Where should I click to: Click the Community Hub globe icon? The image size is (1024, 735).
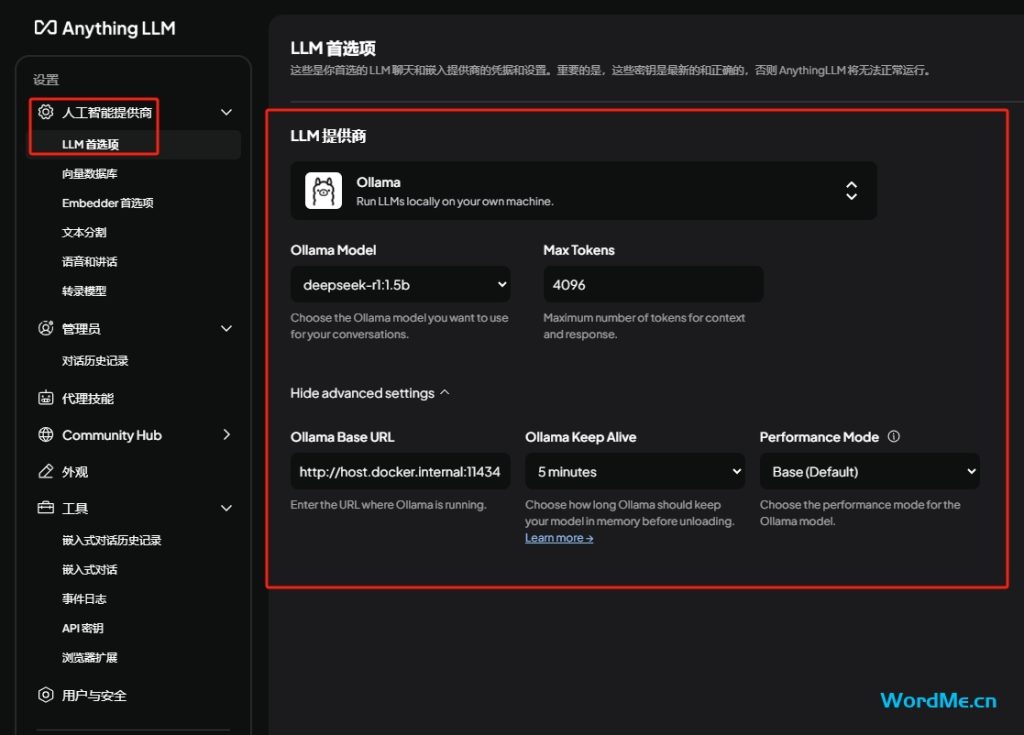45,434
